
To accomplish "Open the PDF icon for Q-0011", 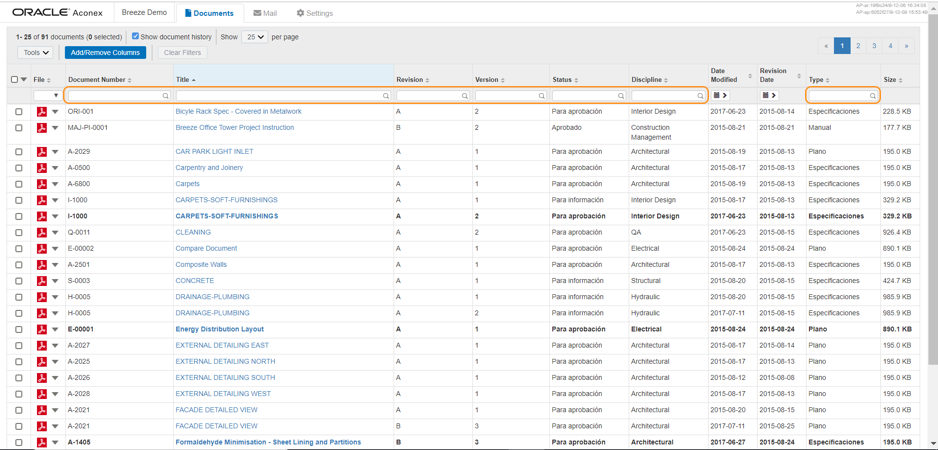I will pyautogui.click(x=42, y=233).
